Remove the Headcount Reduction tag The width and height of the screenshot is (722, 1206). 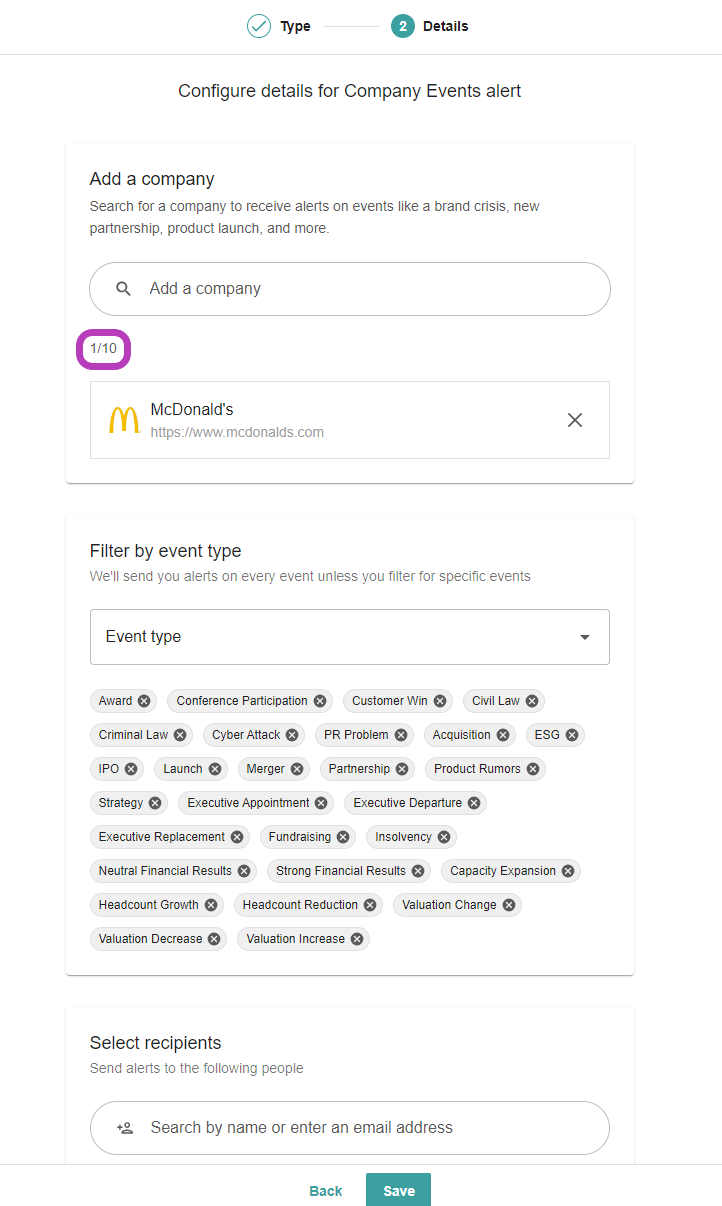pyautogui.click(x=370, y=905)
